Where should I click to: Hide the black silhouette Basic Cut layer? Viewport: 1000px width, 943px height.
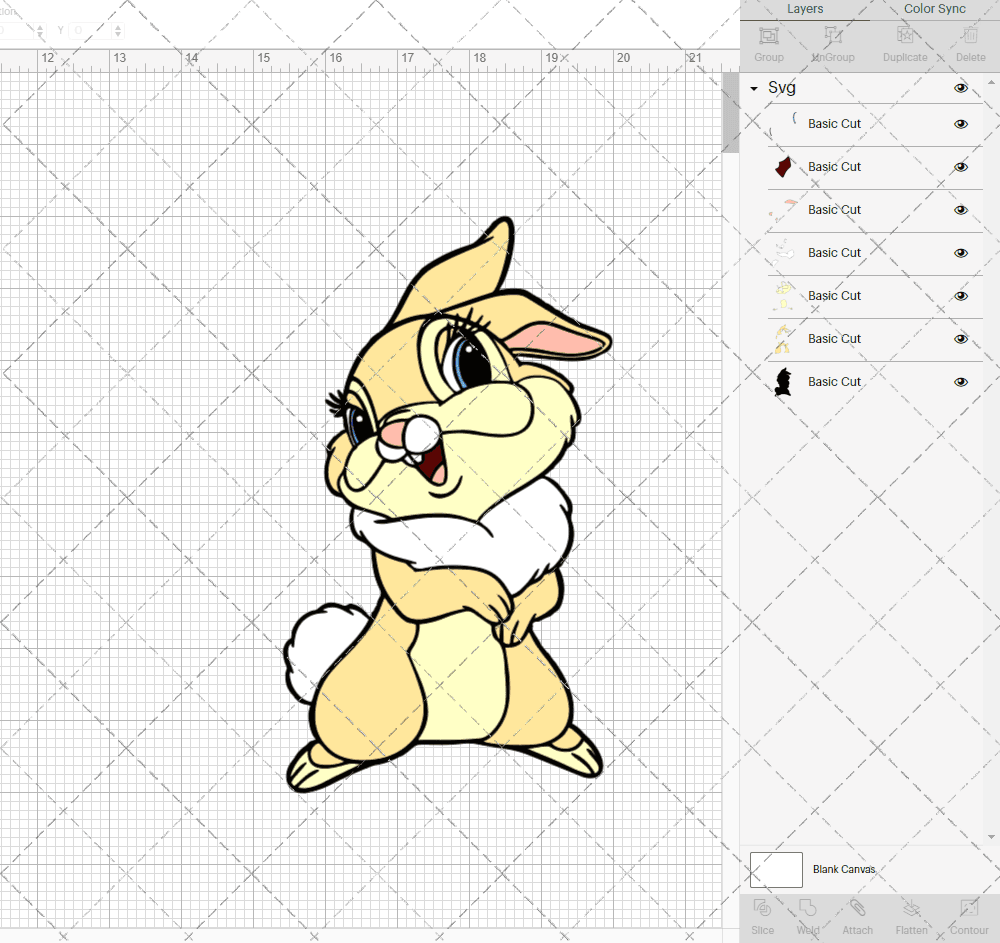(960, 382)
